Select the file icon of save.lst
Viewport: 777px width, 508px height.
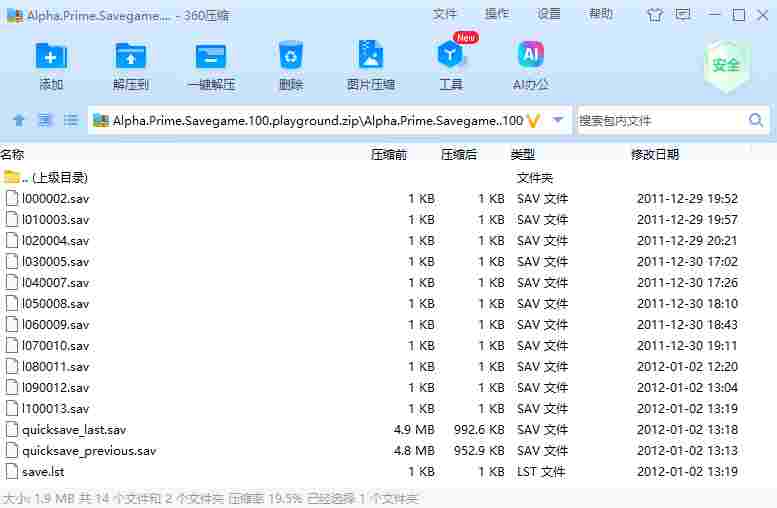pyautogui.click(x=12, y=471)
